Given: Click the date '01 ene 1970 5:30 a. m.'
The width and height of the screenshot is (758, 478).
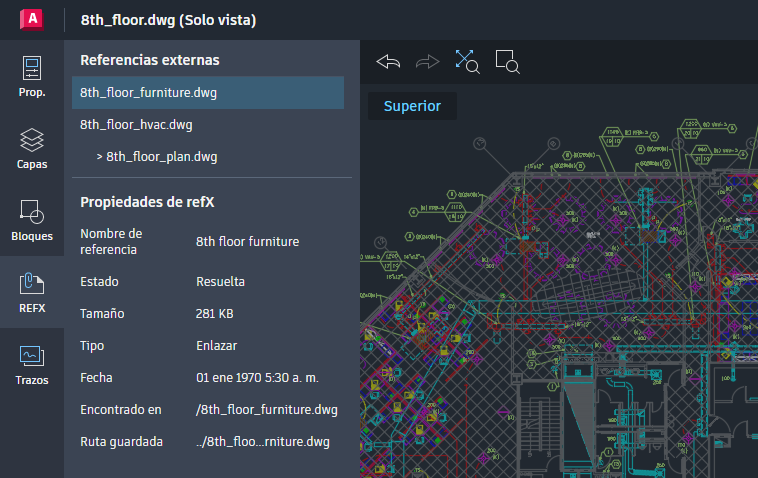Looking at the screenshot, I should (257, 377).
